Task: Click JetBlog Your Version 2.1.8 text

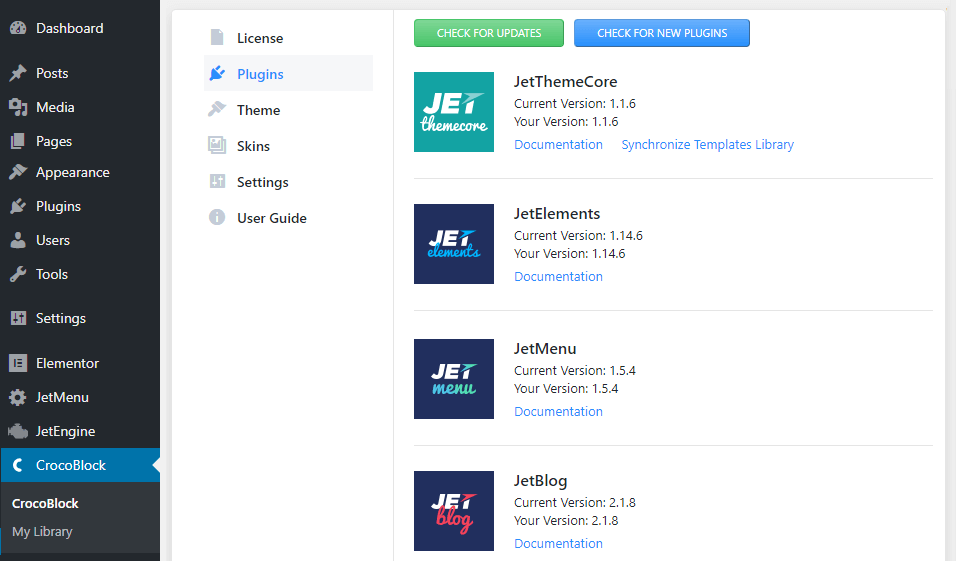Action: pos(566,521)
